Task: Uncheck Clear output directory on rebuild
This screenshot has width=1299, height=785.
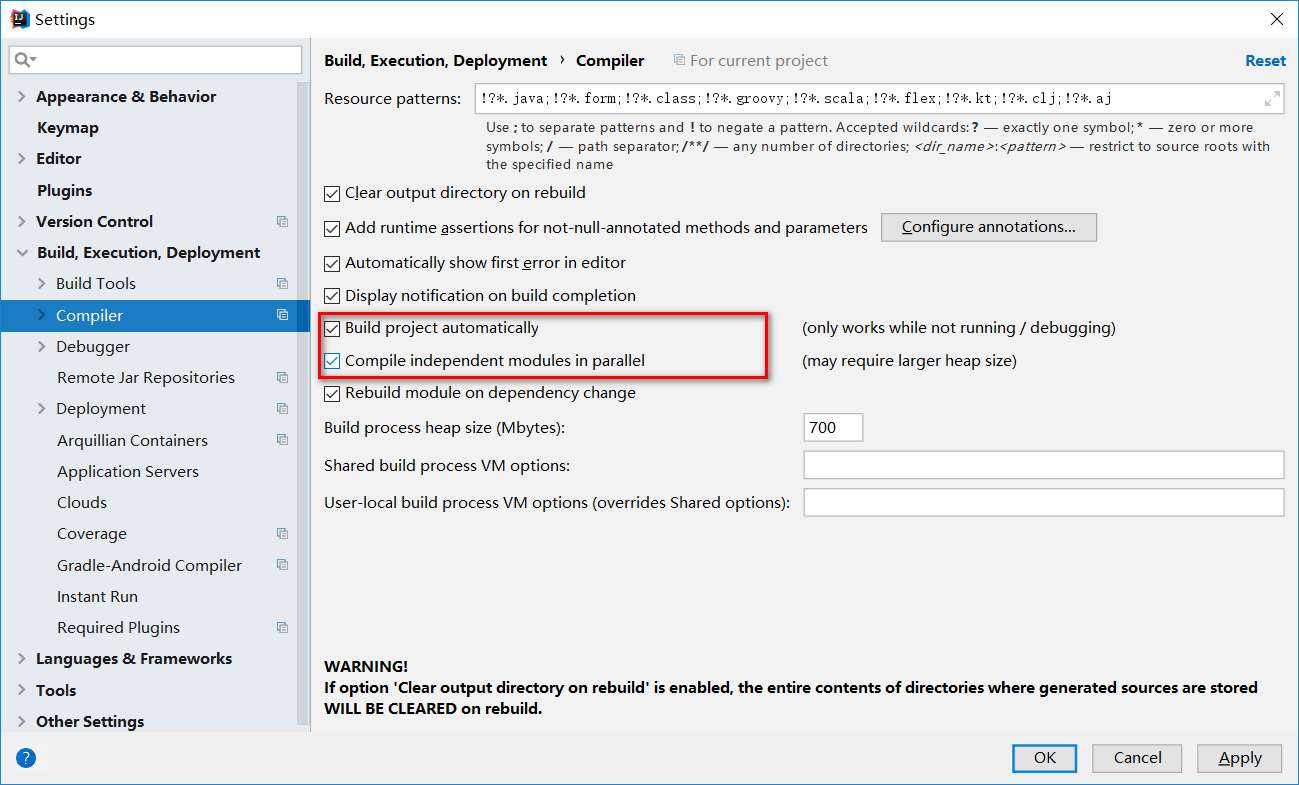Action: tap(332, 193)
